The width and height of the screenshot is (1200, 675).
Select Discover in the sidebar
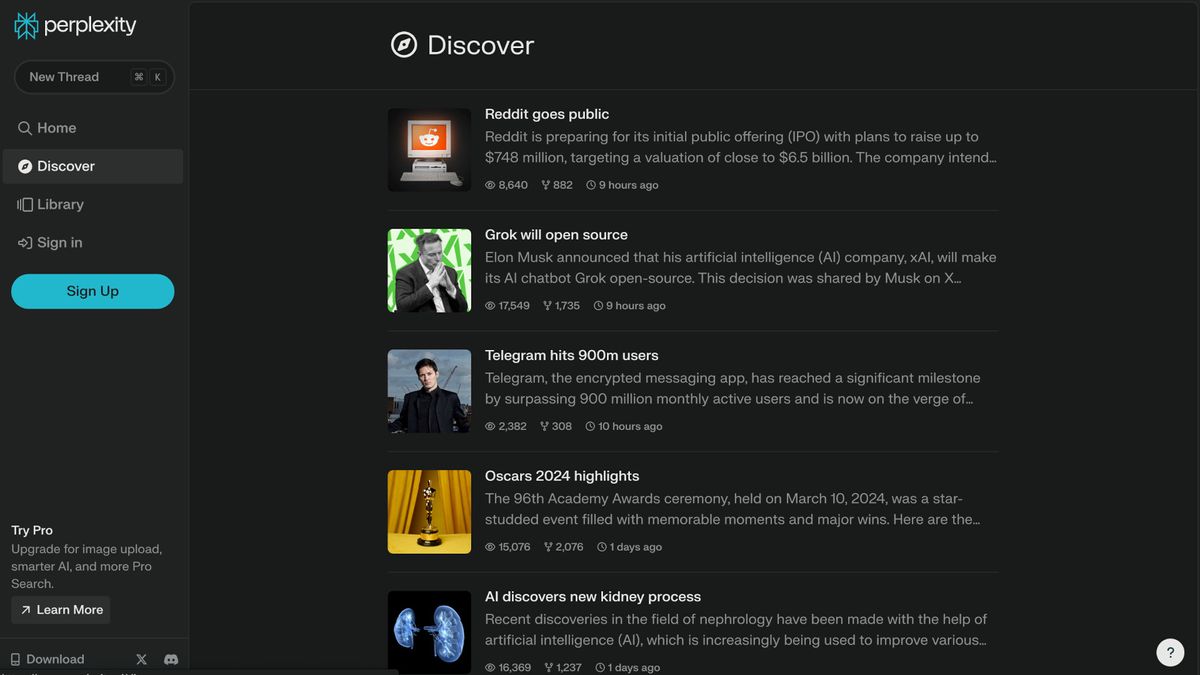[66, 166]
